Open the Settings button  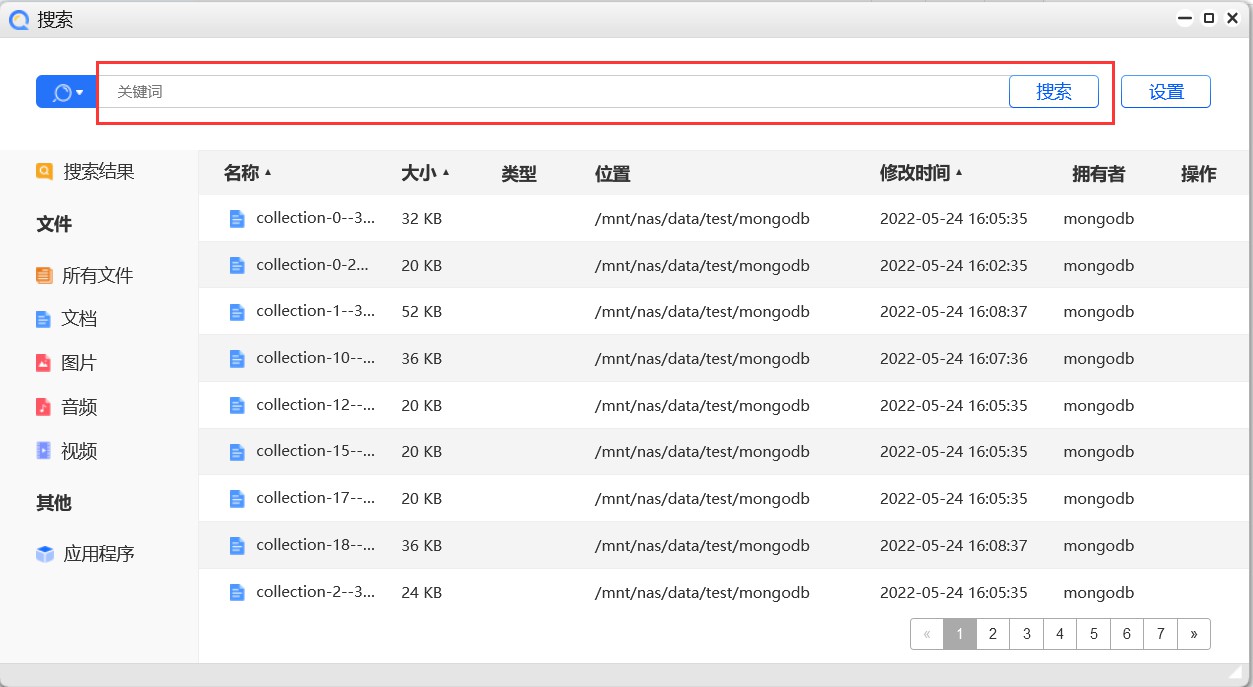tap(1165, 92)
